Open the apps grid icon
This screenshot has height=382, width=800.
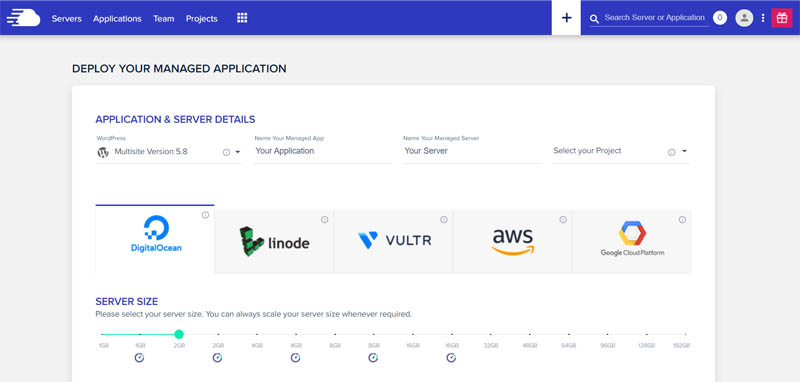click(242, 18)
